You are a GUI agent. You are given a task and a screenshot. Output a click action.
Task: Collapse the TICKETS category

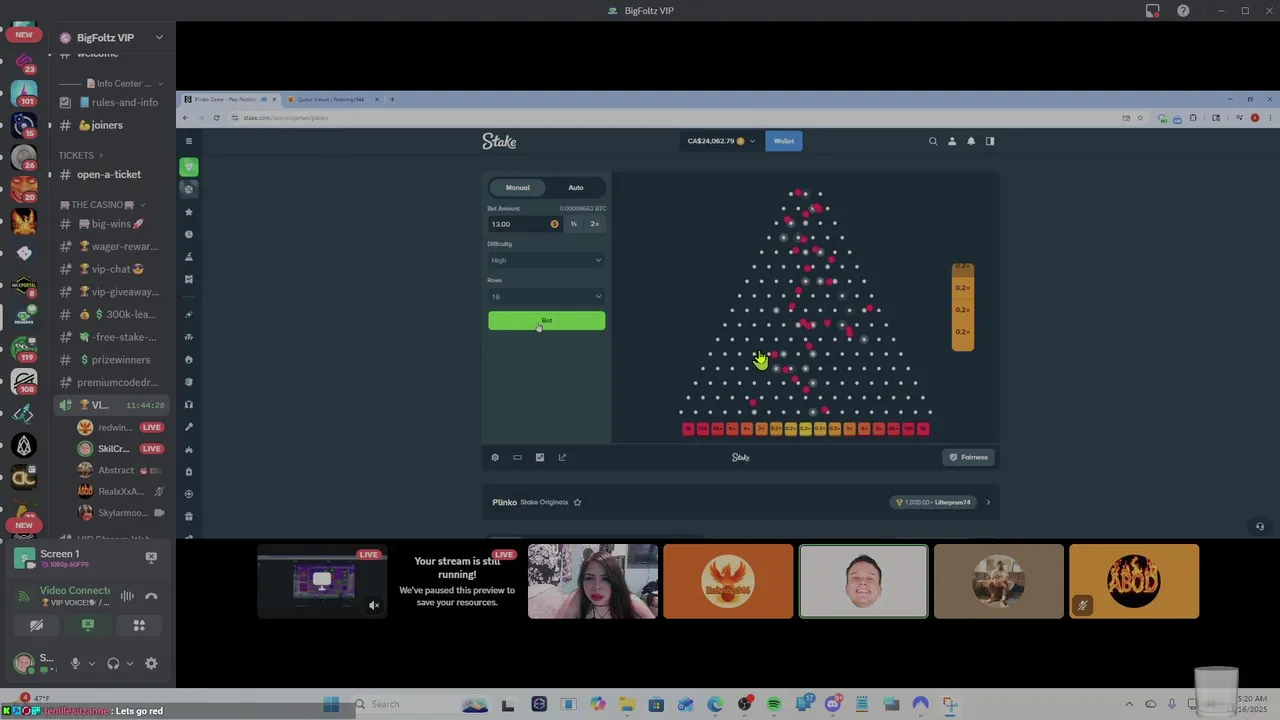[81, 155]
